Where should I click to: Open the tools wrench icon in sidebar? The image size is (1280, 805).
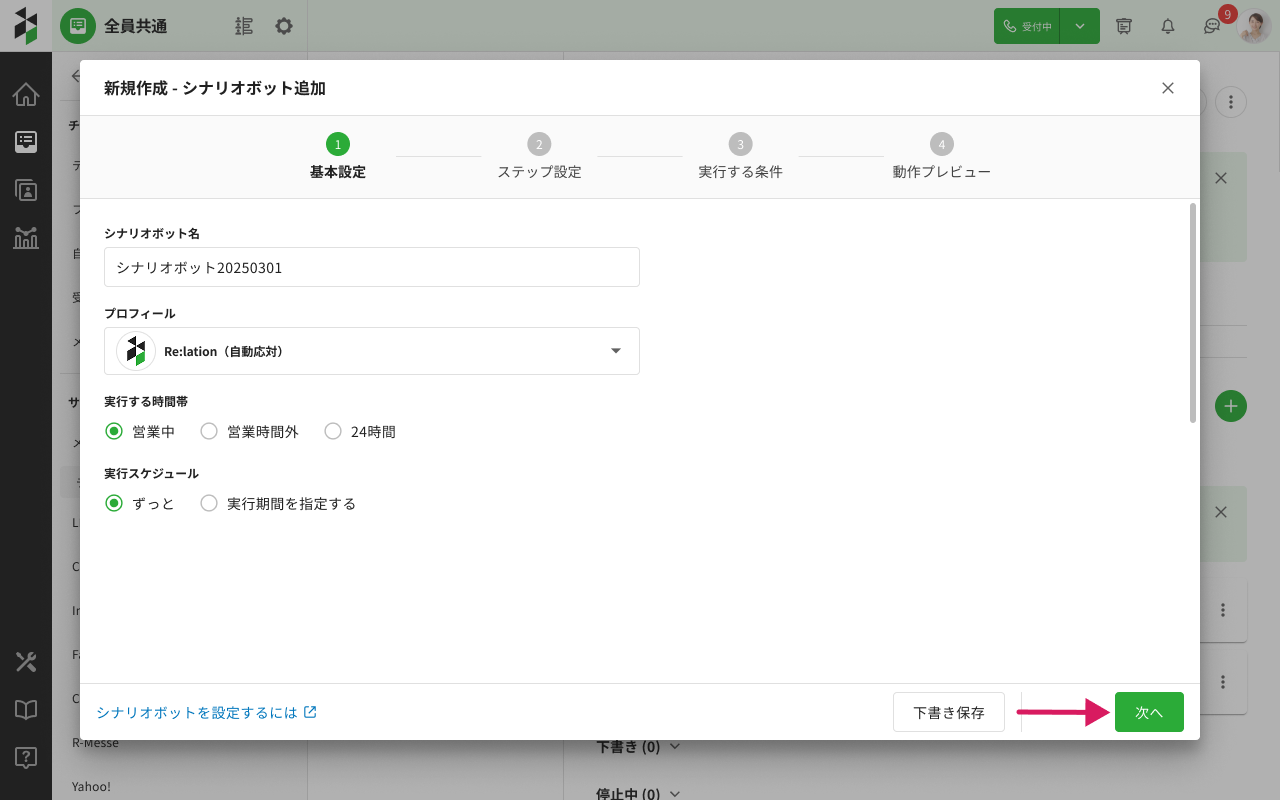pos(26,662)
